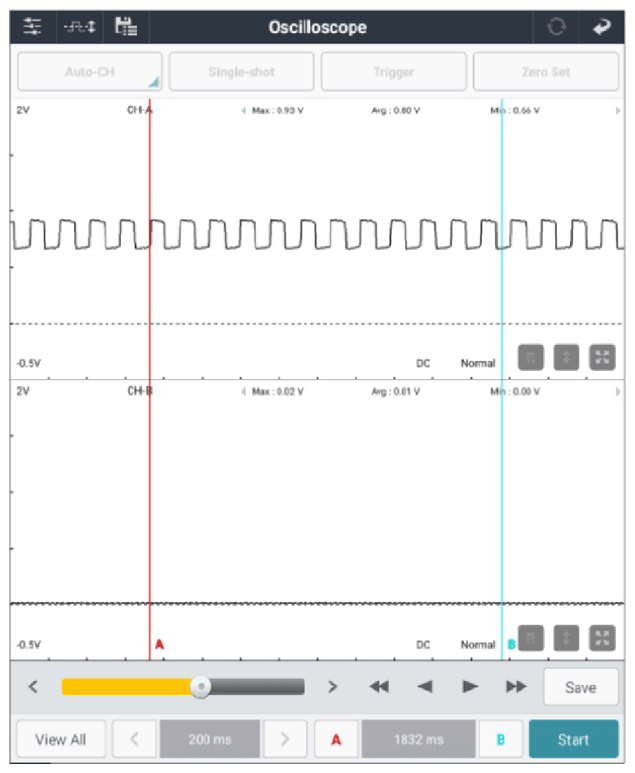Open the channel settings sliders icon
The height and width of the screenshot is (773, 635).
(33, 27)
